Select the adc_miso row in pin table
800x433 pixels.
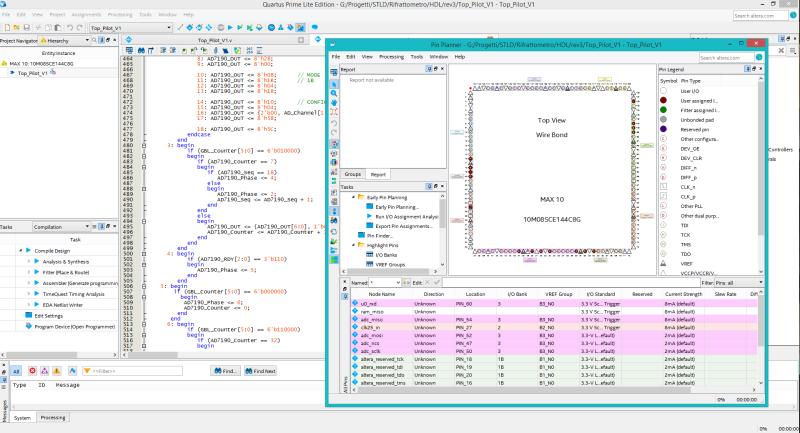click(554, 319)
